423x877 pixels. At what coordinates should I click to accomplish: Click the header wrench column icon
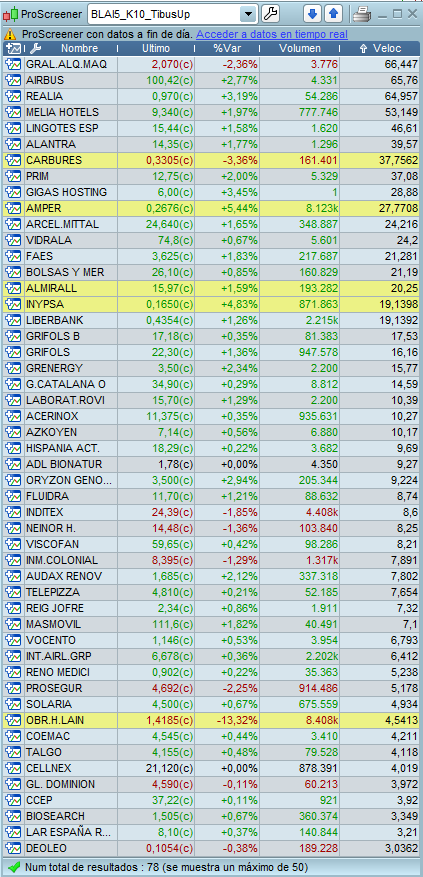coord(35,49)
